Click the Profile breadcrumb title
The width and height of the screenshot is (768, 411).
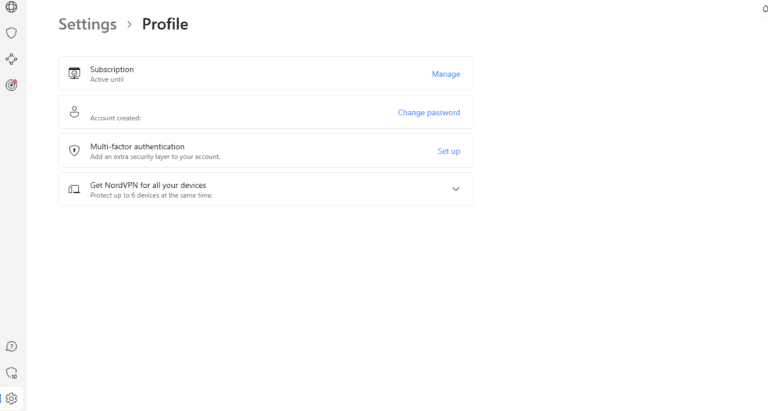[x=165, y=24]
